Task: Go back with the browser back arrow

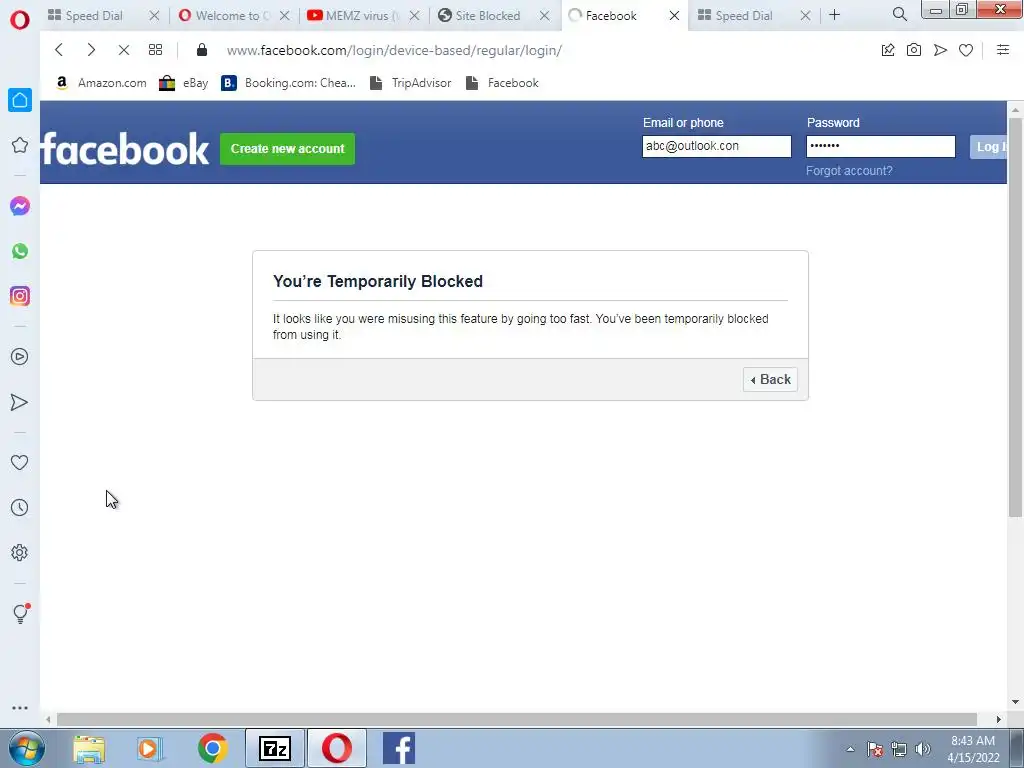Action: [x=59, y=50]
